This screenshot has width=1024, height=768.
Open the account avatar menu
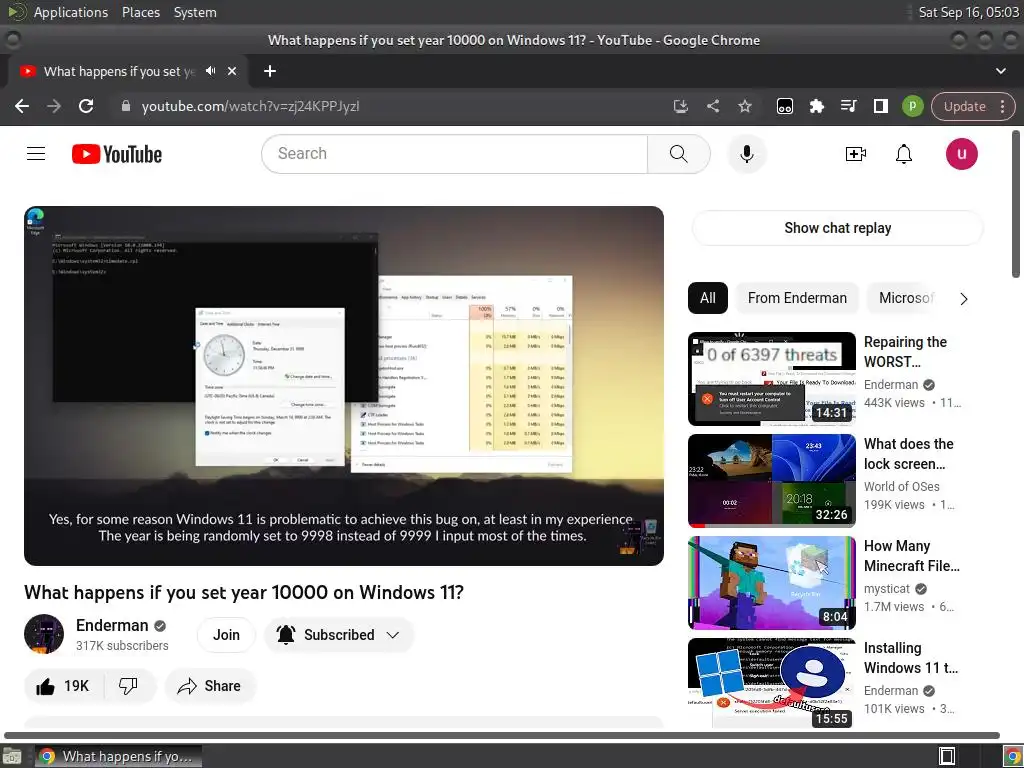[961, 154]
